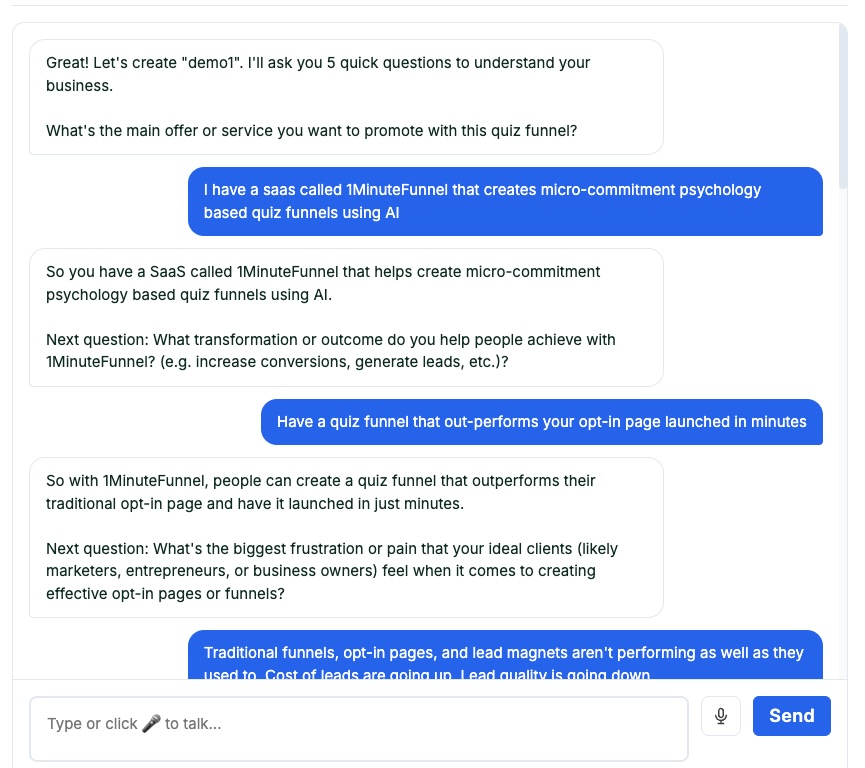Select the blue bubble about out-performing opt-in pages
Image resolution: width=865 pixels, height=768 pixels.
pos(540,422)
